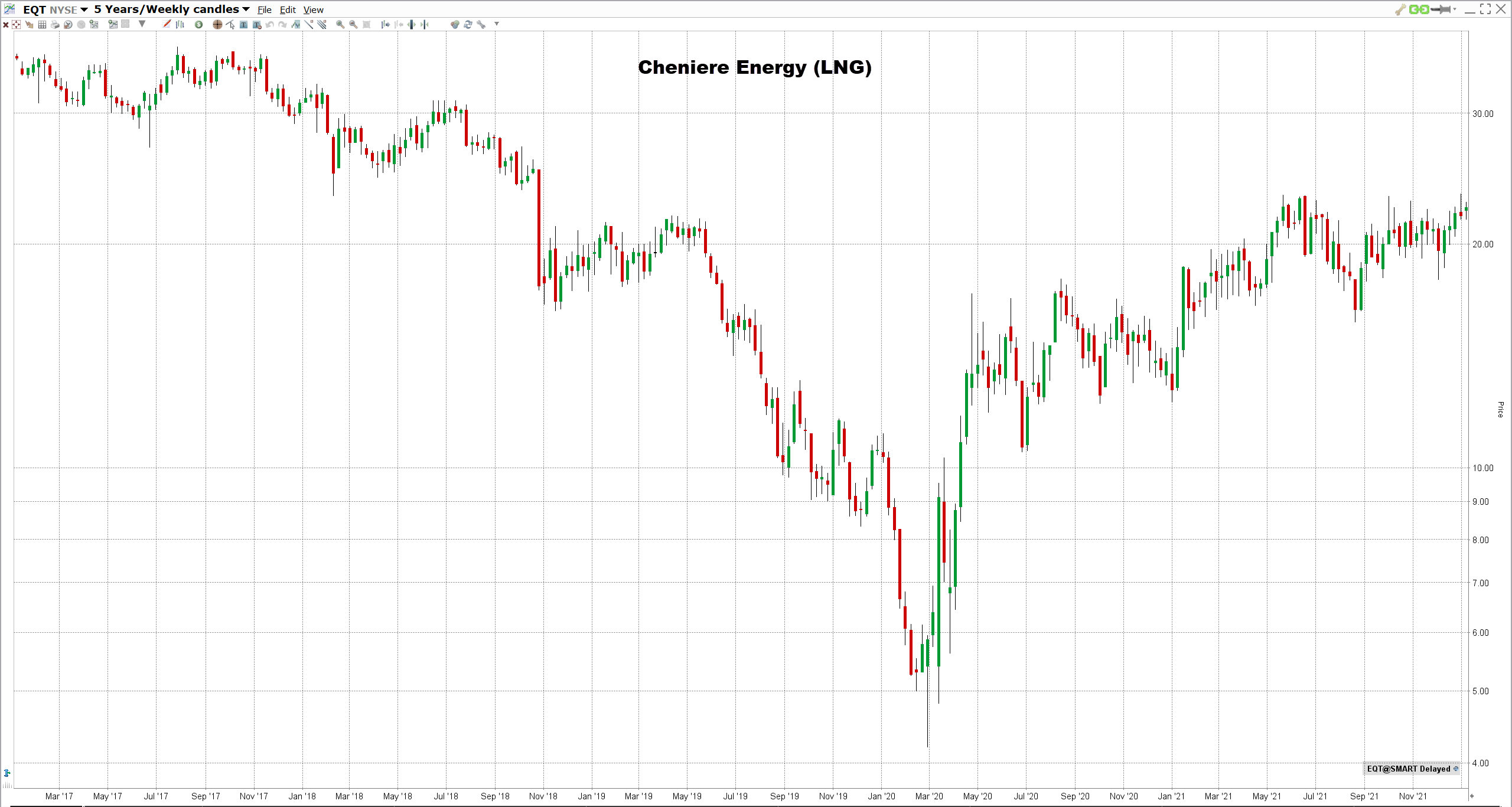The image size is (1512, 807).
Task: Open chart settings wrench in toolbar
Action: click(x=481, y=25)
